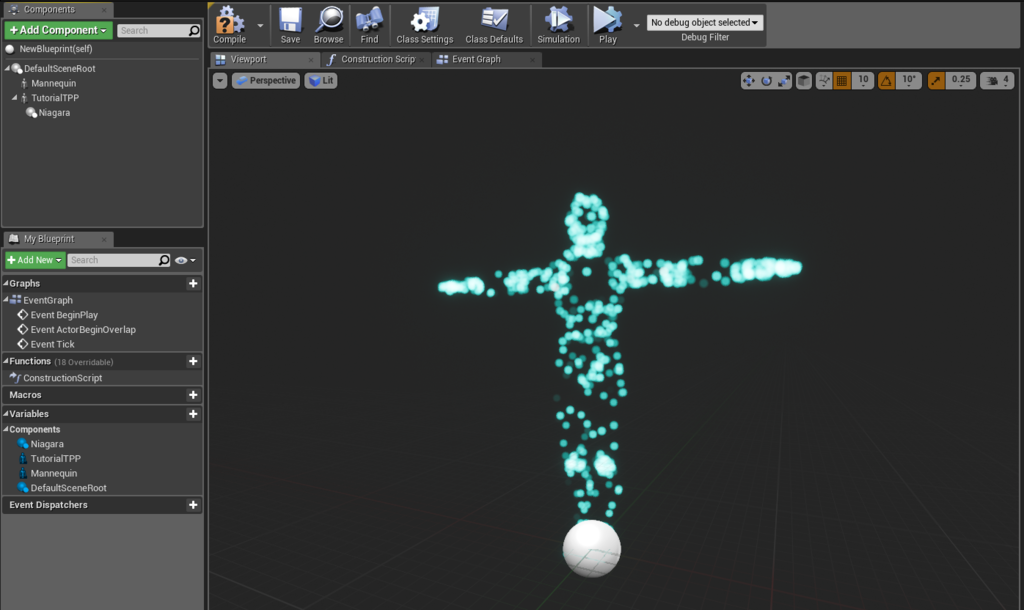Select NewBlueprint(self) in Components
The height and width of the screenshot is (610, 1024).
tap(56, 49)
